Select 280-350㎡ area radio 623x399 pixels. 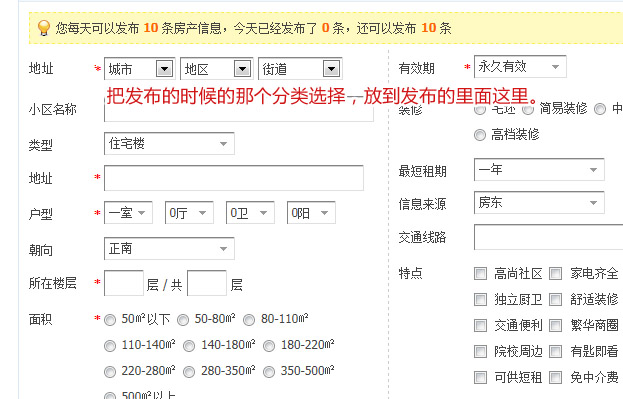pyautogui.click(x=189, y=372)
